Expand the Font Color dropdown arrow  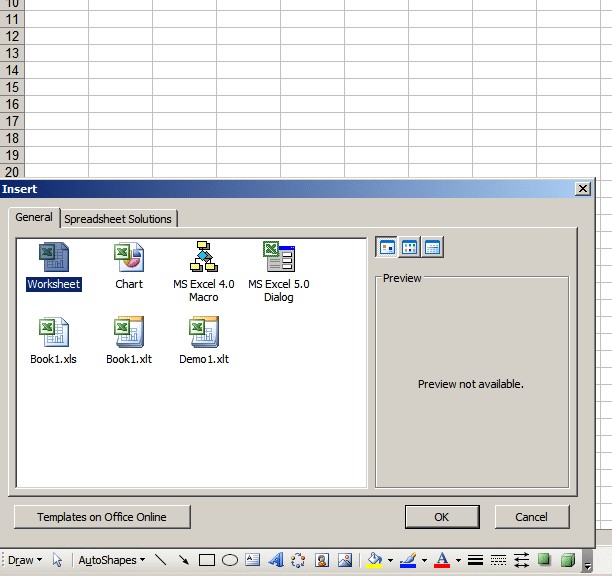[458, 560]
